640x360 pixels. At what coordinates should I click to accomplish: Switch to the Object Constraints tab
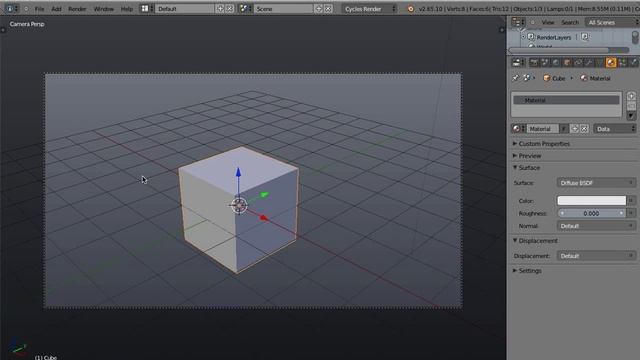[578, 62]
